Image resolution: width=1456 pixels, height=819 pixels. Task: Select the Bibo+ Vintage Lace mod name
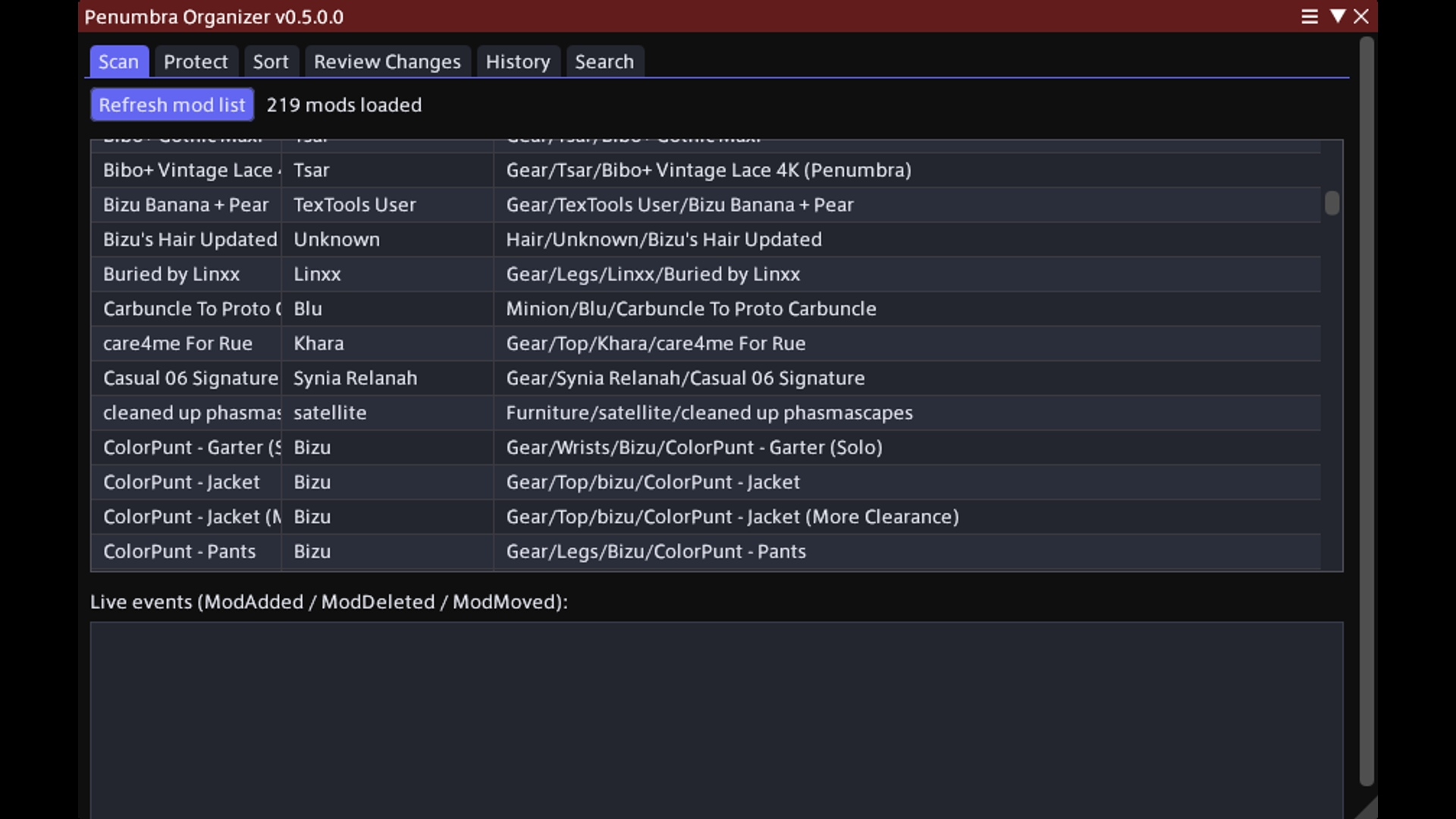[192, 170]
